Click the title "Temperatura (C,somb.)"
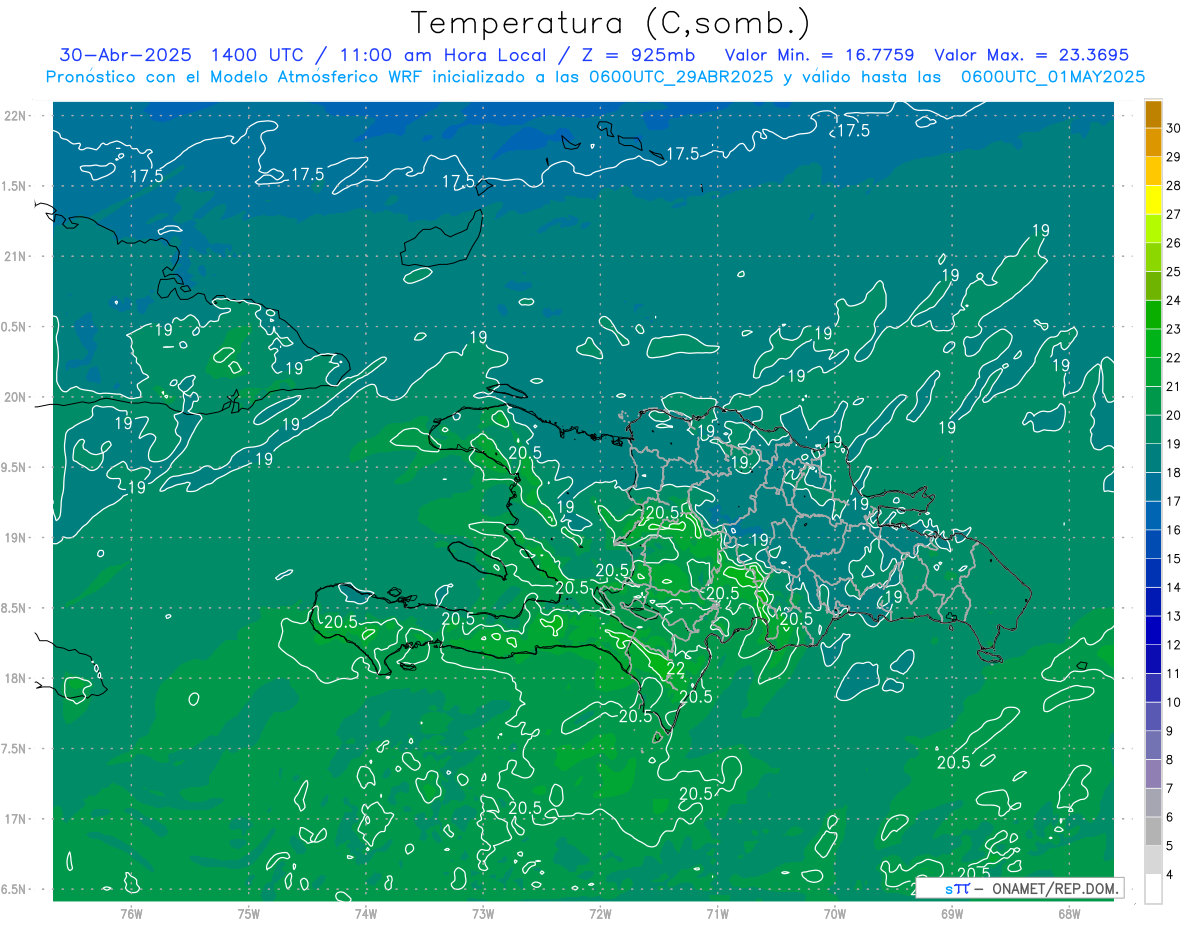 click(x=611, y=24)
